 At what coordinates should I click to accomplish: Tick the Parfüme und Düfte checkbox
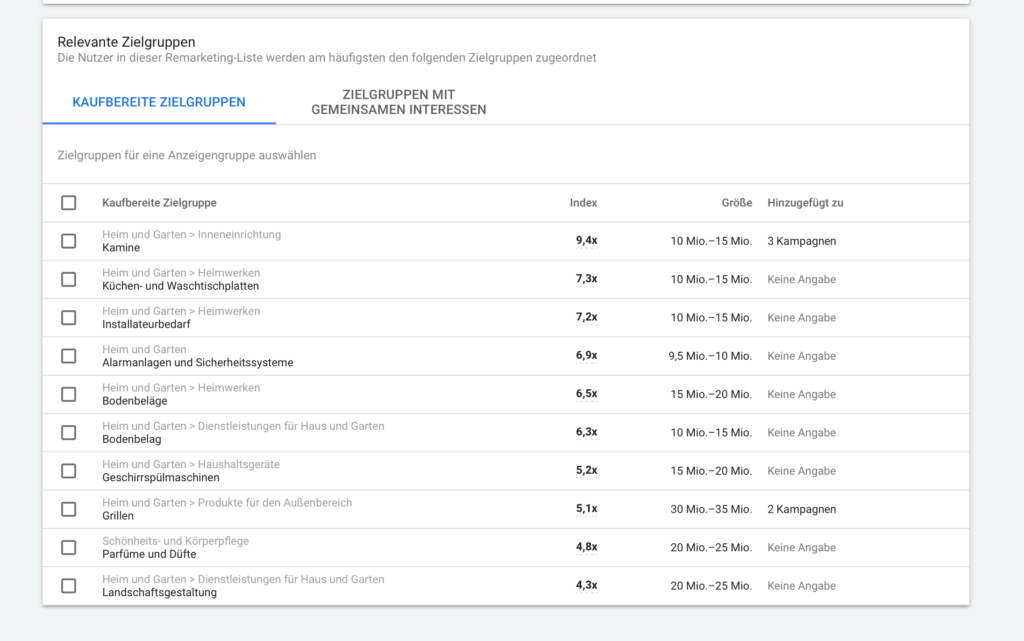(68, 548)
